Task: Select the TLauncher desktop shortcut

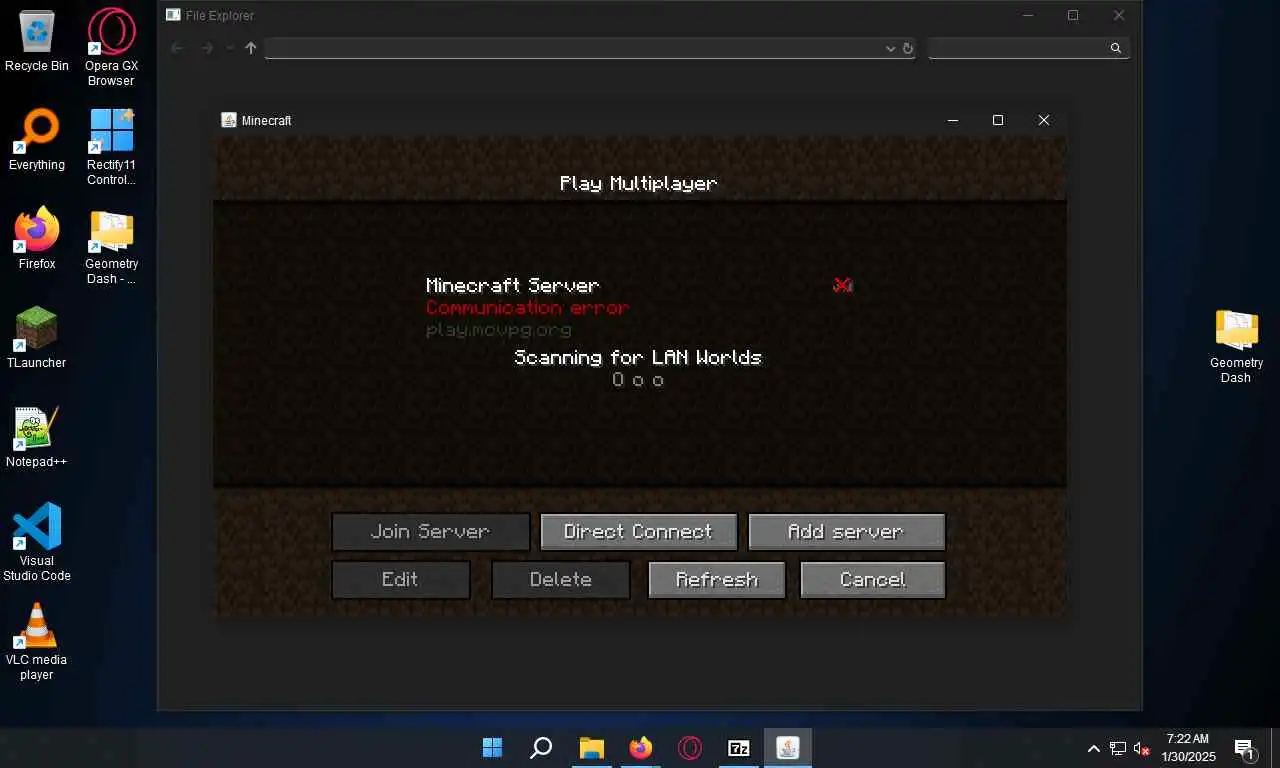Action: [37, 338]
